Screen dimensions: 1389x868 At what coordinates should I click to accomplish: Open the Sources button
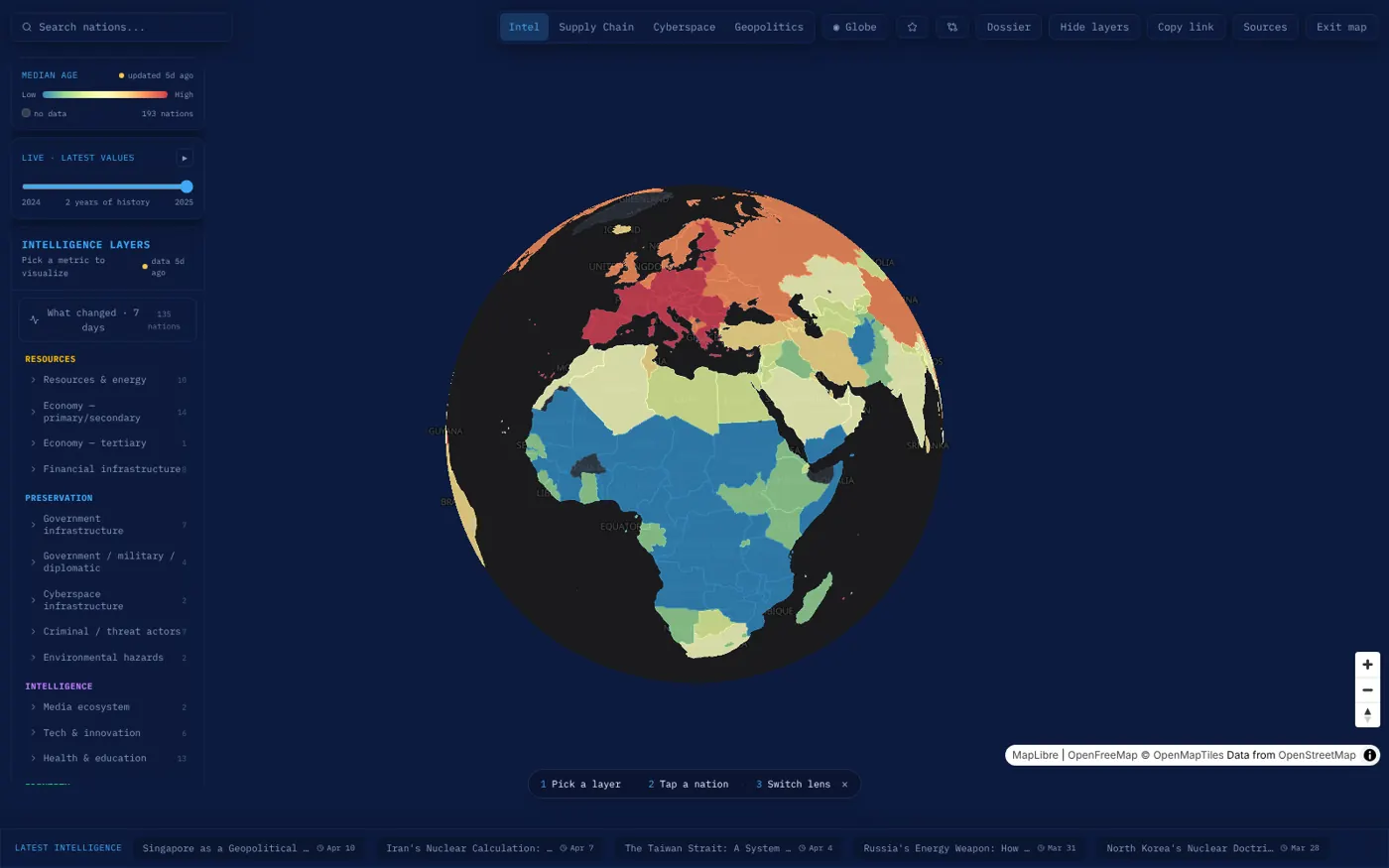(1265, 27)
